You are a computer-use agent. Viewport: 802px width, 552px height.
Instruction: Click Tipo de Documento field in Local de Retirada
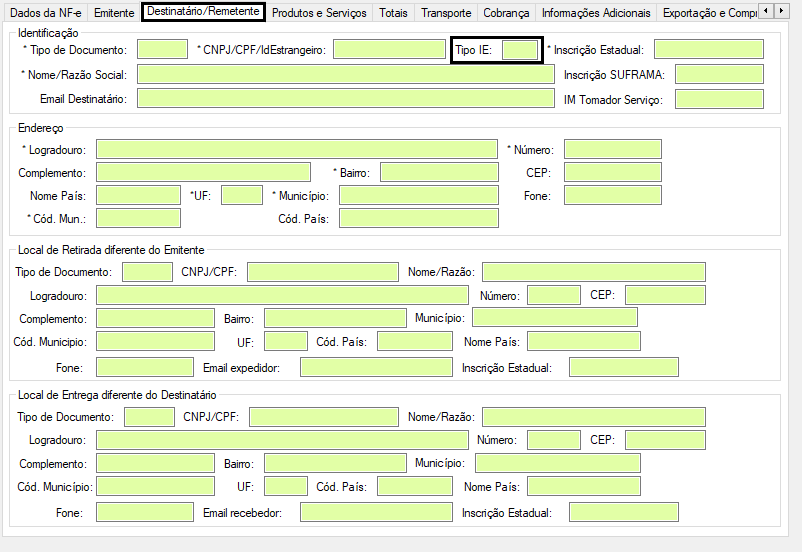(147, 272)
